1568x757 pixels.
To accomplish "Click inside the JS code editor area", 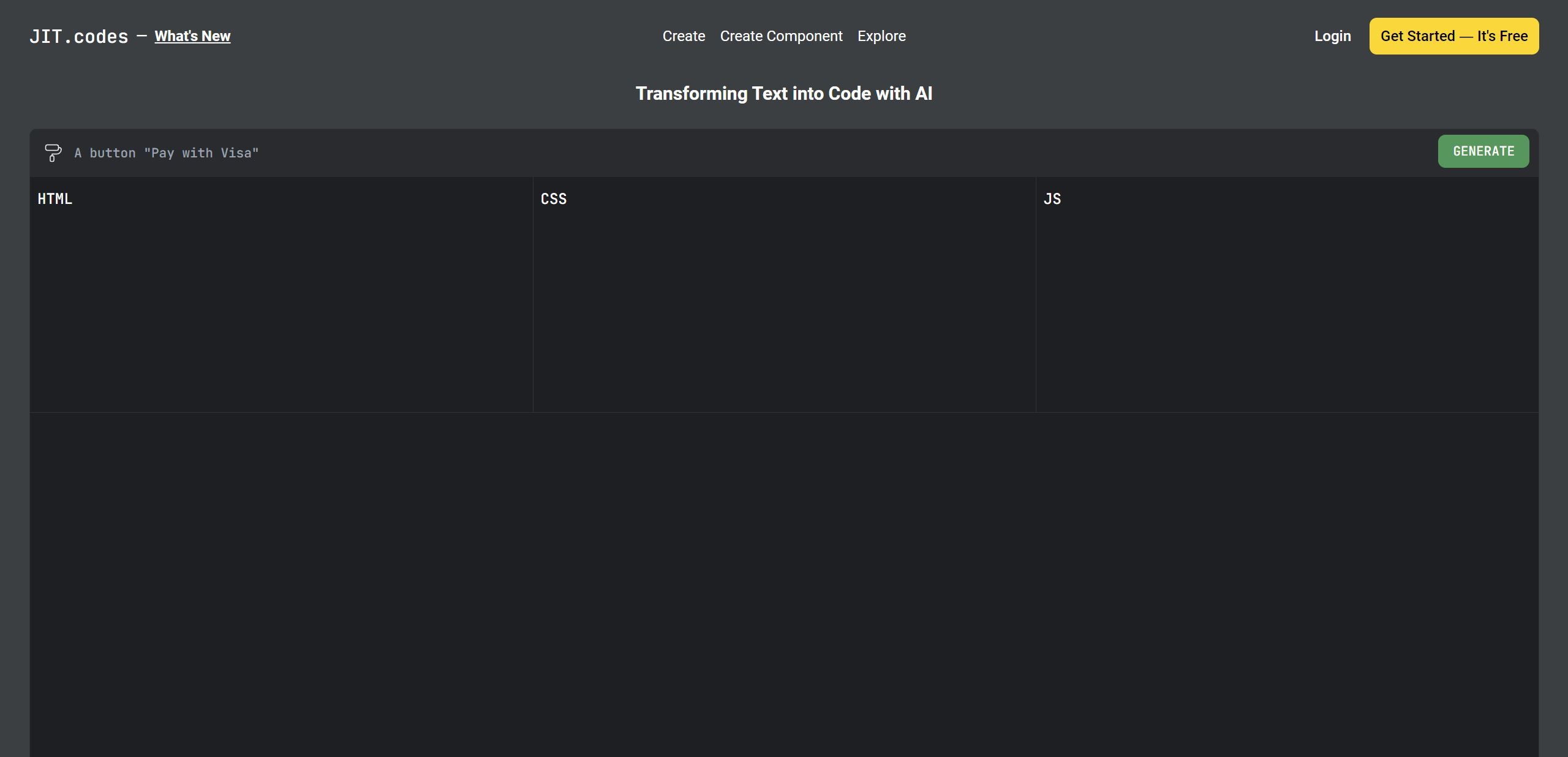I will (1286, 306).
